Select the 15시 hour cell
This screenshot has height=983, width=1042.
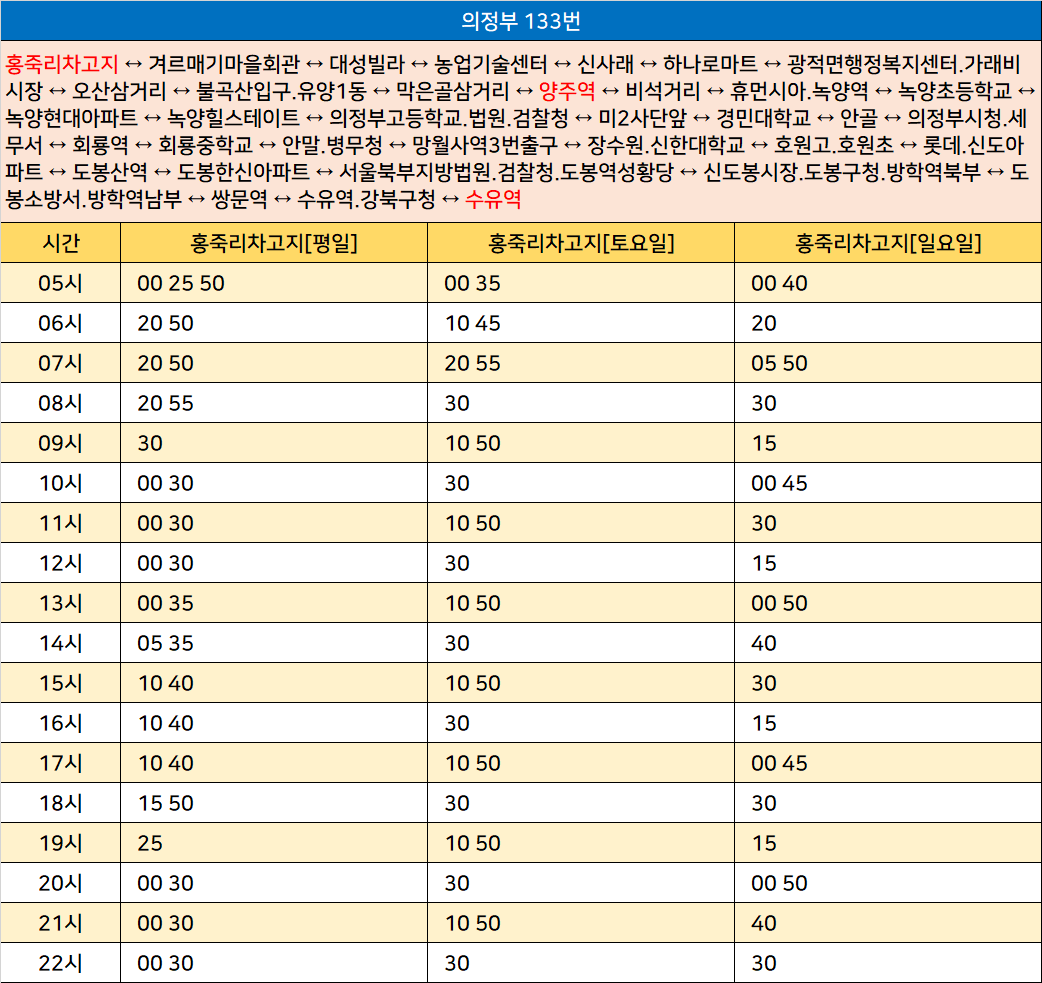tap(60, 683)
